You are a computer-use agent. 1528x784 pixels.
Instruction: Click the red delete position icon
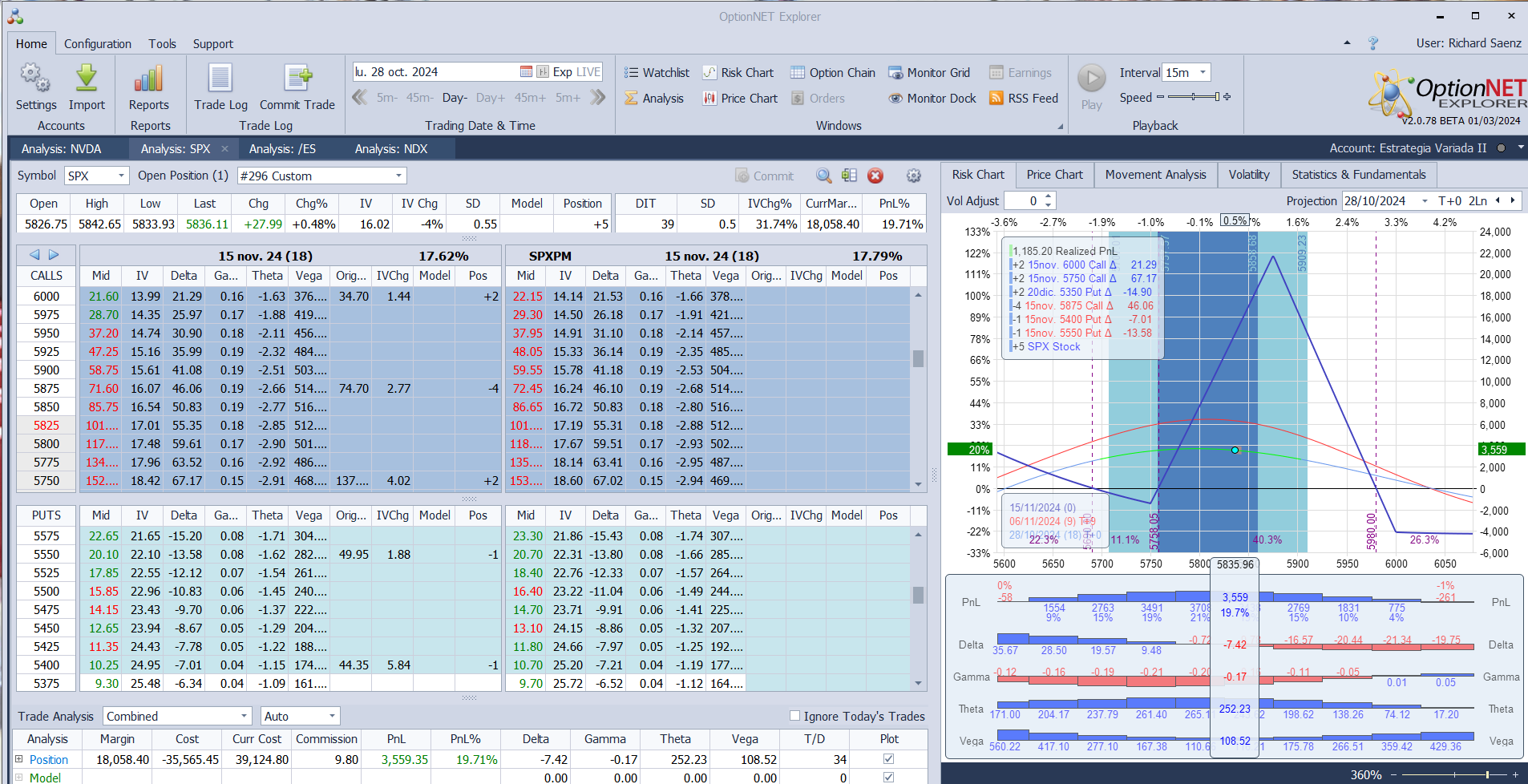875,176
